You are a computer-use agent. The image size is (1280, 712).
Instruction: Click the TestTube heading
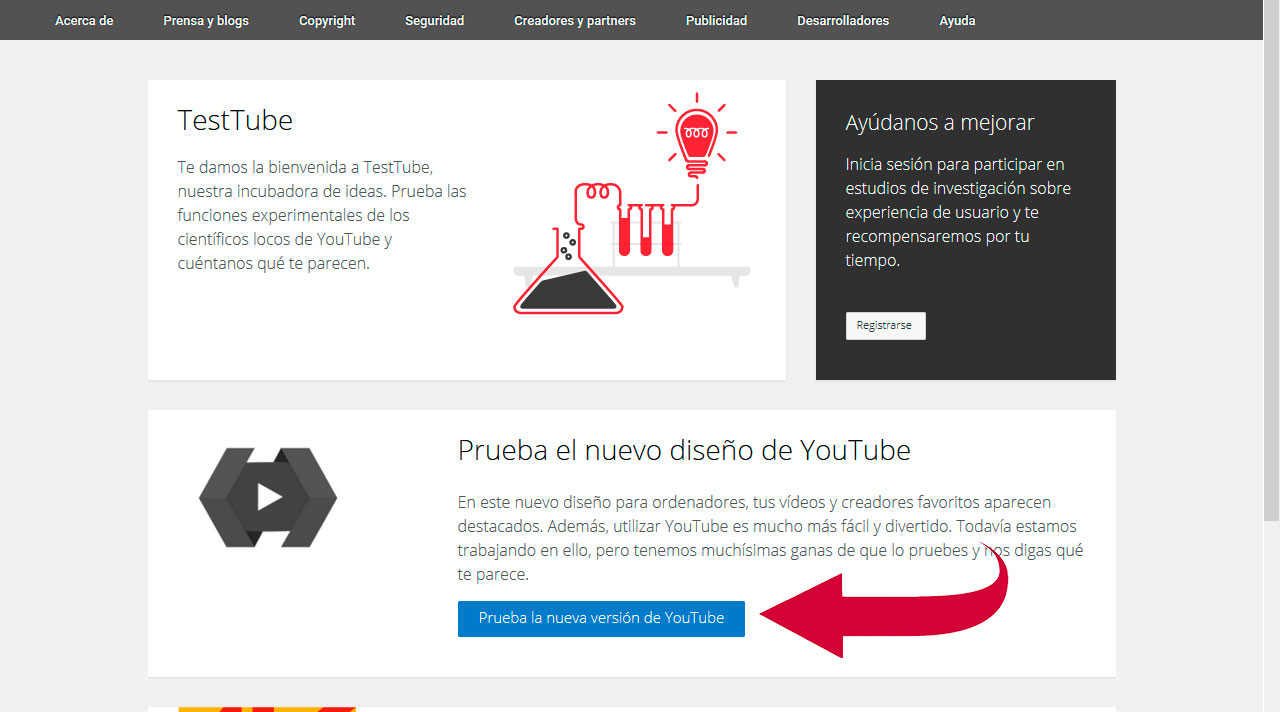click(235, 121)
